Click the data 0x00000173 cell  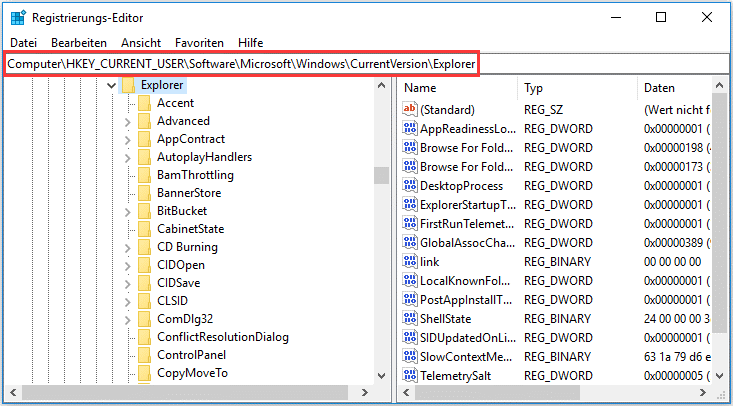677,167
